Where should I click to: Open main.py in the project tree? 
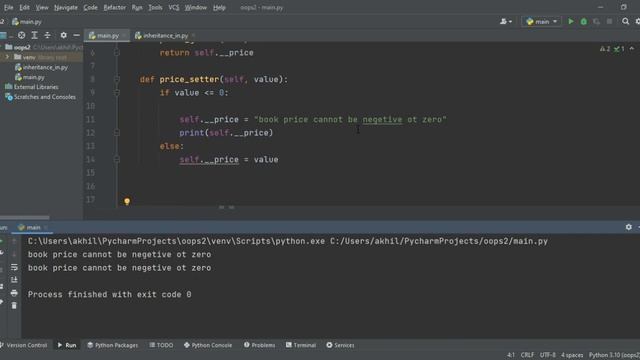(30, 77)
